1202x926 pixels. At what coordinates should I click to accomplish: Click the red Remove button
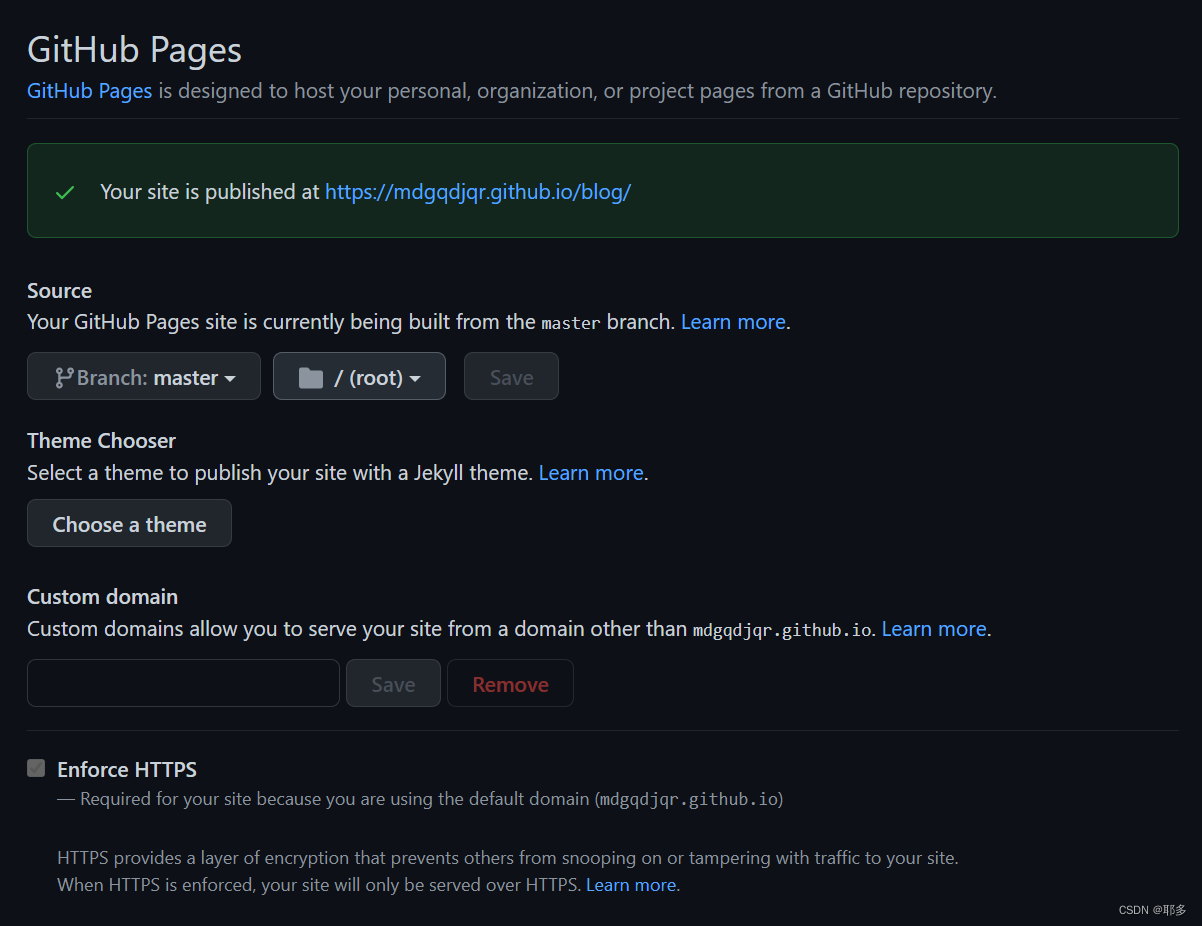tap(510, 684)
